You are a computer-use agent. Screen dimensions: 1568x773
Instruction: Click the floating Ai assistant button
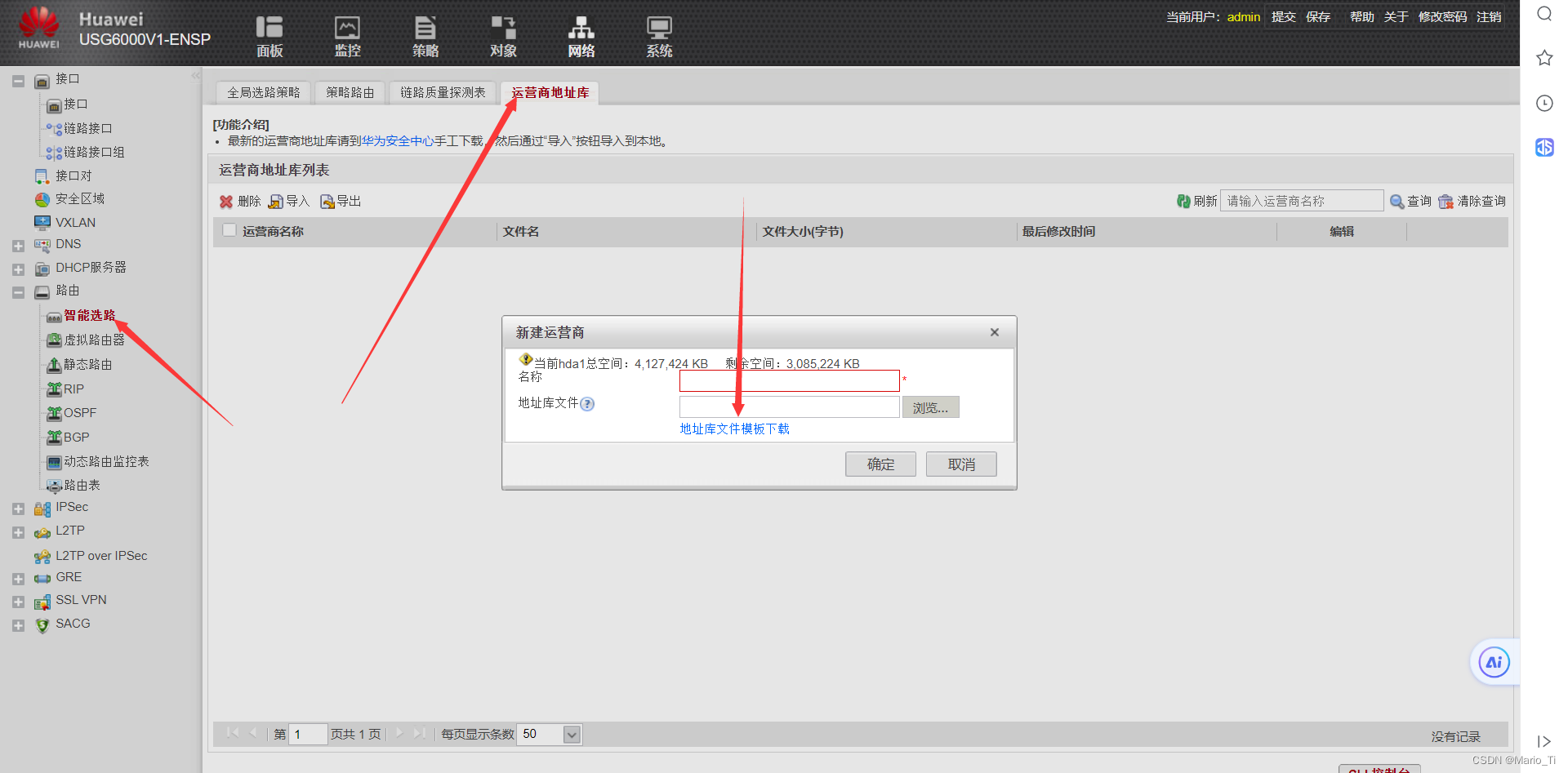coord(1494,662)
